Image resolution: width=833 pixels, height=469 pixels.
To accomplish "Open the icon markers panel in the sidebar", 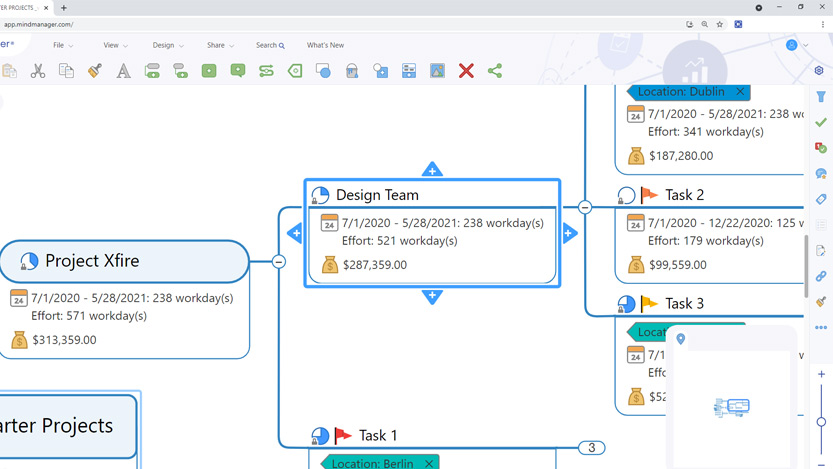I will [821, 148].
